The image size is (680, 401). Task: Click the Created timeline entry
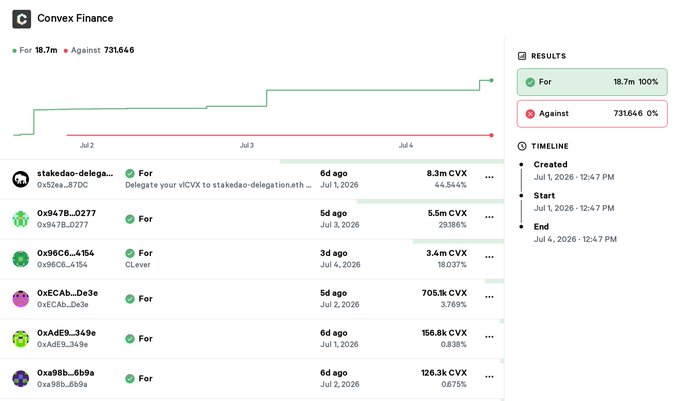point(573,171)
